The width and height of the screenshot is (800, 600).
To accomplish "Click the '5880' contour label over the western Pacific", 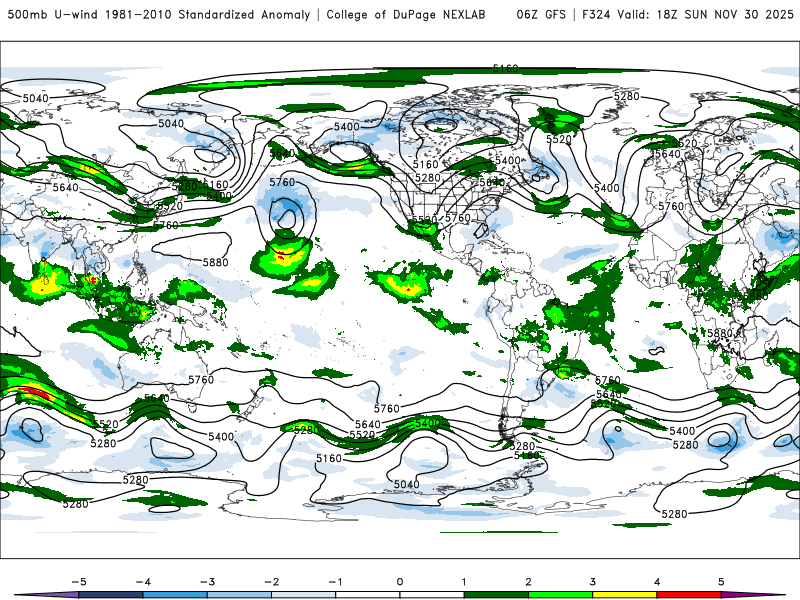I will click(x=215, y=262).
